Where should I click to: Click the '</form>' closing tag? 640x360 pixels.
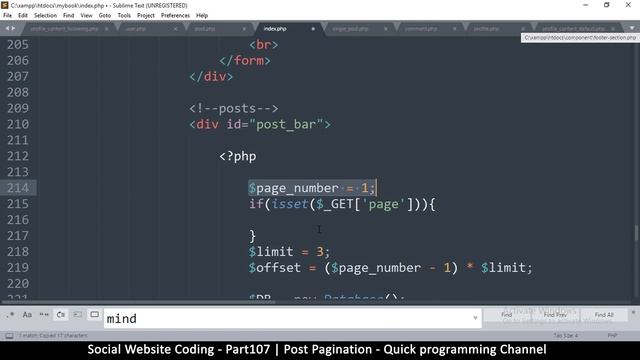click(x=244, y=60)
